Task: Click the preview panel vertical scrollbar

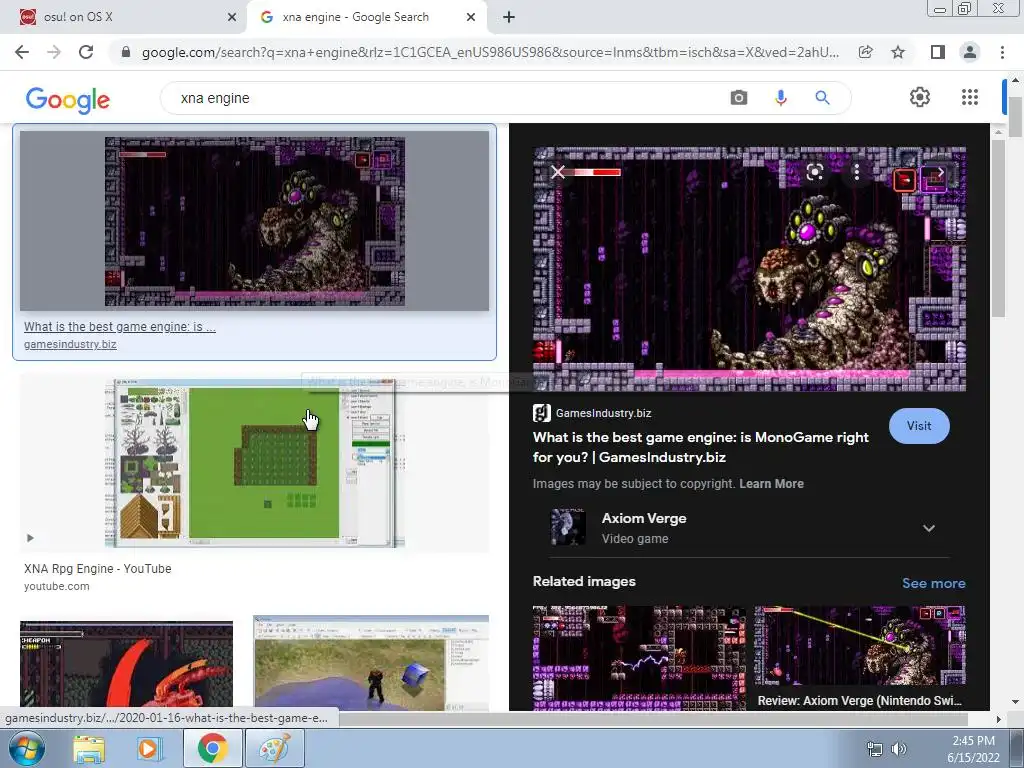Action: click(998, 229)
